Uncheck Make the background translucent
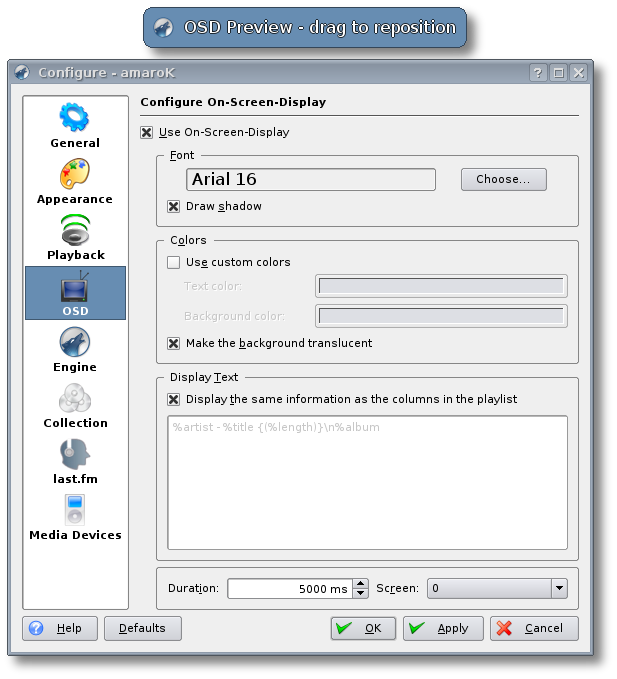 pyautogui.click(x=174, y=343)
